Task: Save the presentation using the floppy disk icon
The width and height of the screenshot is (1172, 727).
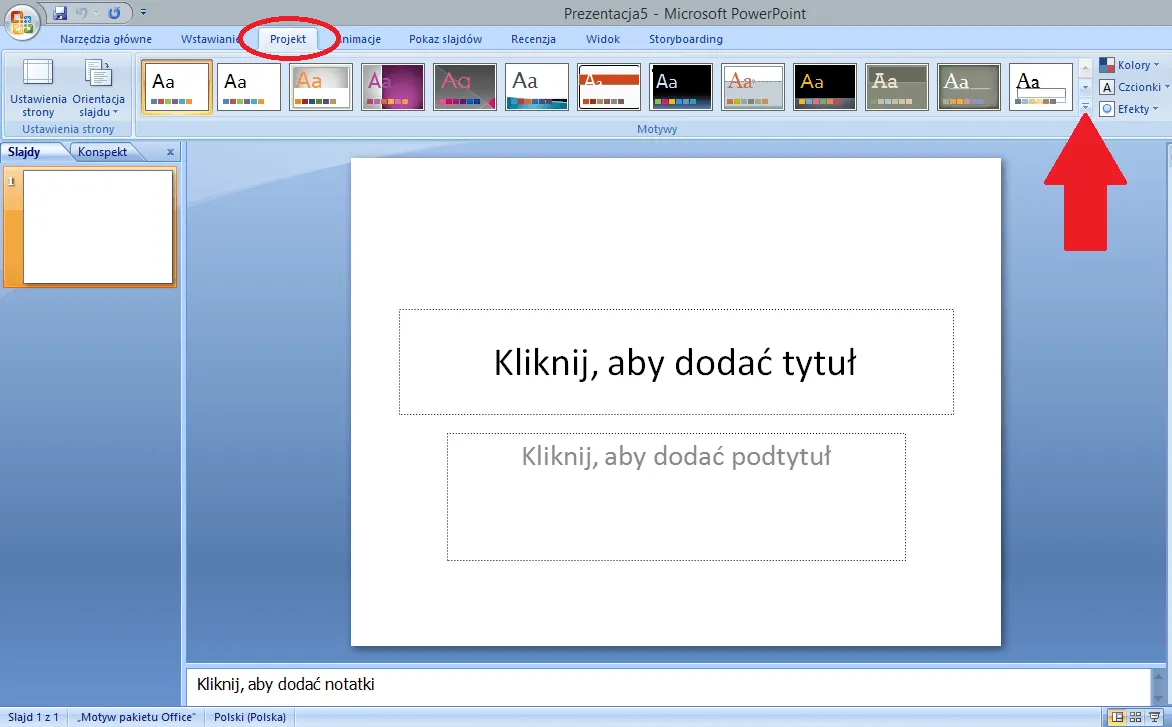Action: pyautogui.click(x=60, y=13)
